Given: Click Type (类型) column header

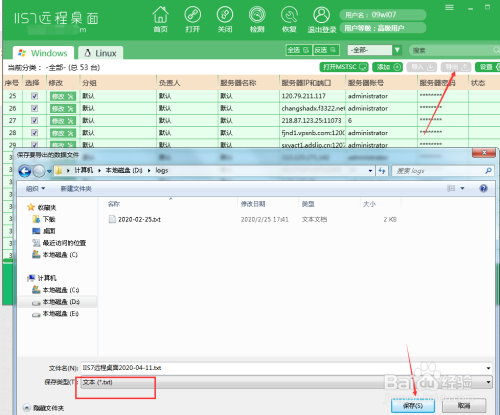Looking at the screenshot, I should tap(308, 204).
